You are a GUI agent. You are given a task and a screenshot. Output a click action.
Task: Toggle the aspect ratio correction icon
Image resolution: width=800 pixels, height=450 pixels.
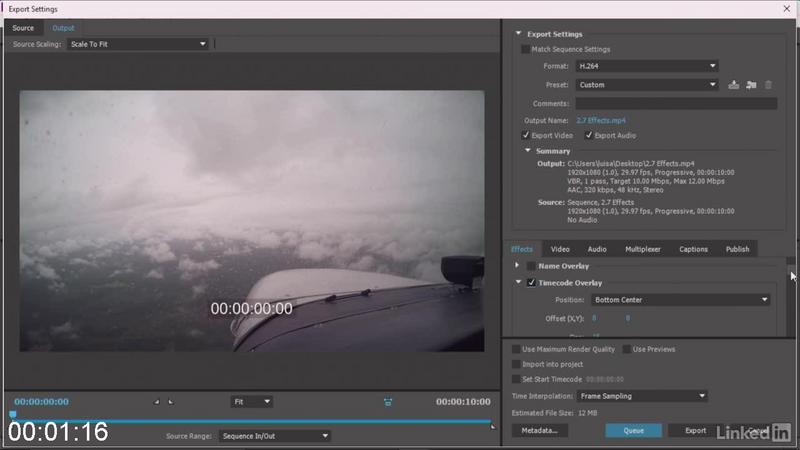point(388,402)
